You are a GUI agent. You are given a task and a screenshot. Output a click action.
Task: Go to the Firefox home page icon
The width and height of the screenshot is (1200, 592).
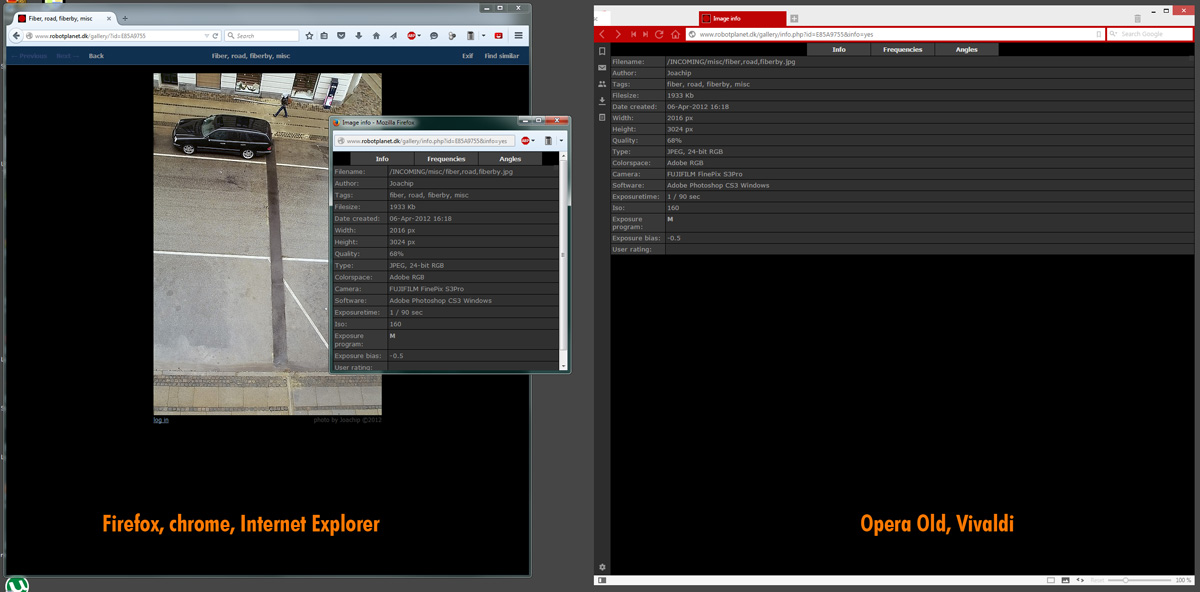(x=376, y=36)
